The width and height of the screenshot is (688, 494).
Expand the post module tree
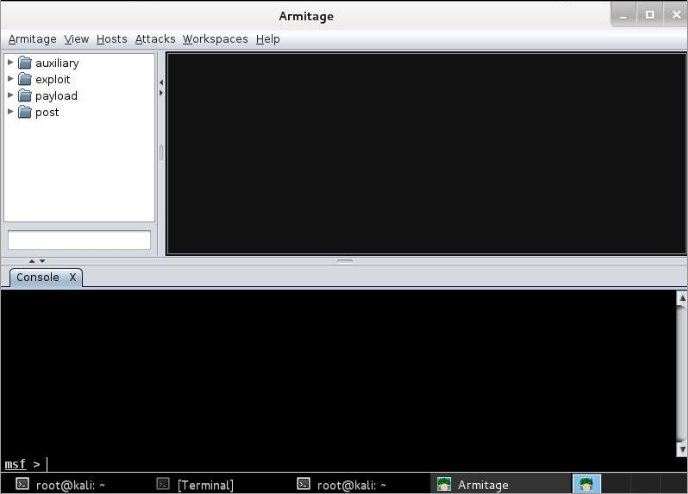pos(11,112)
